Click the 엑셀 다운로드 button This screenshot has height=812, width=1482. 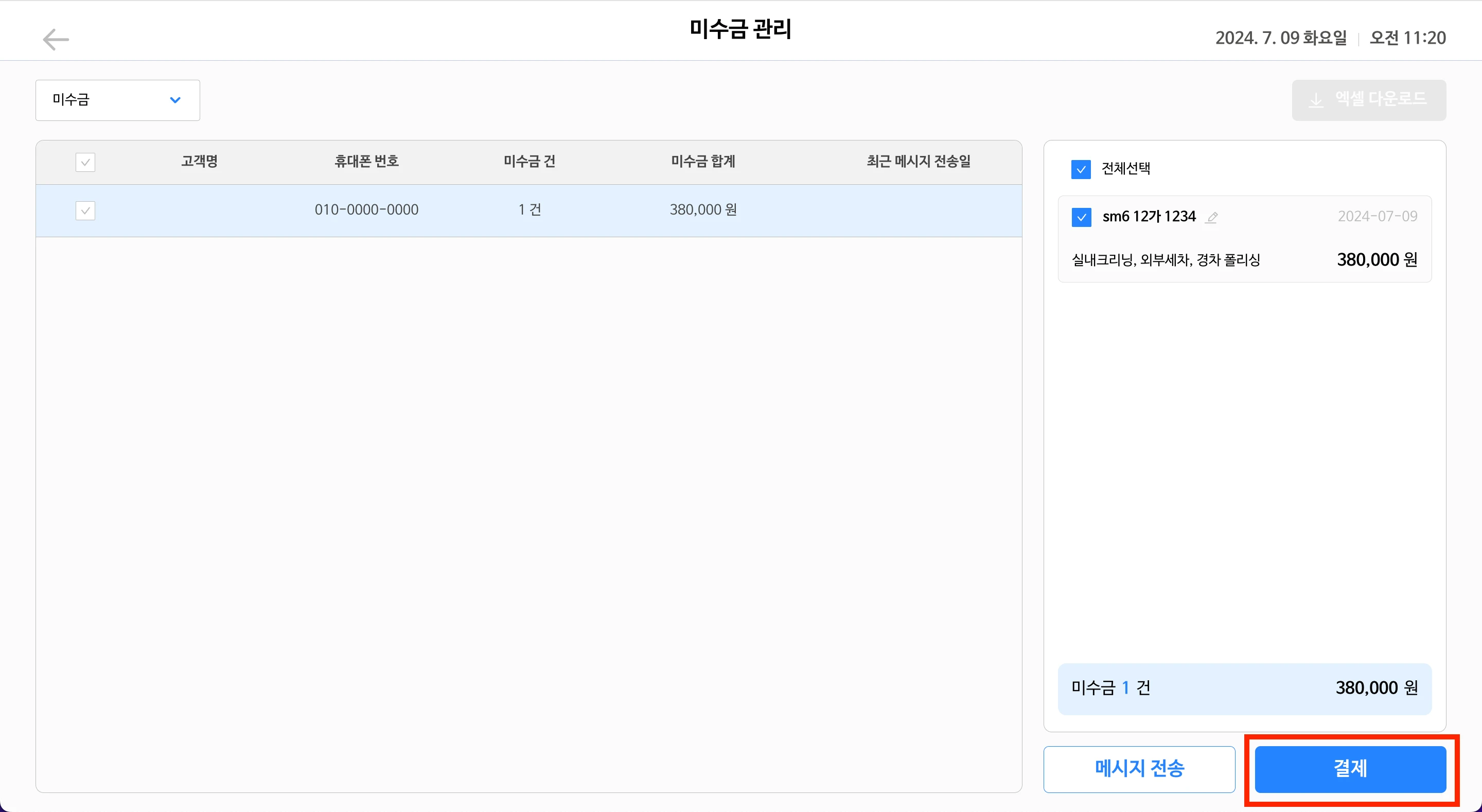coord(1369,100)
